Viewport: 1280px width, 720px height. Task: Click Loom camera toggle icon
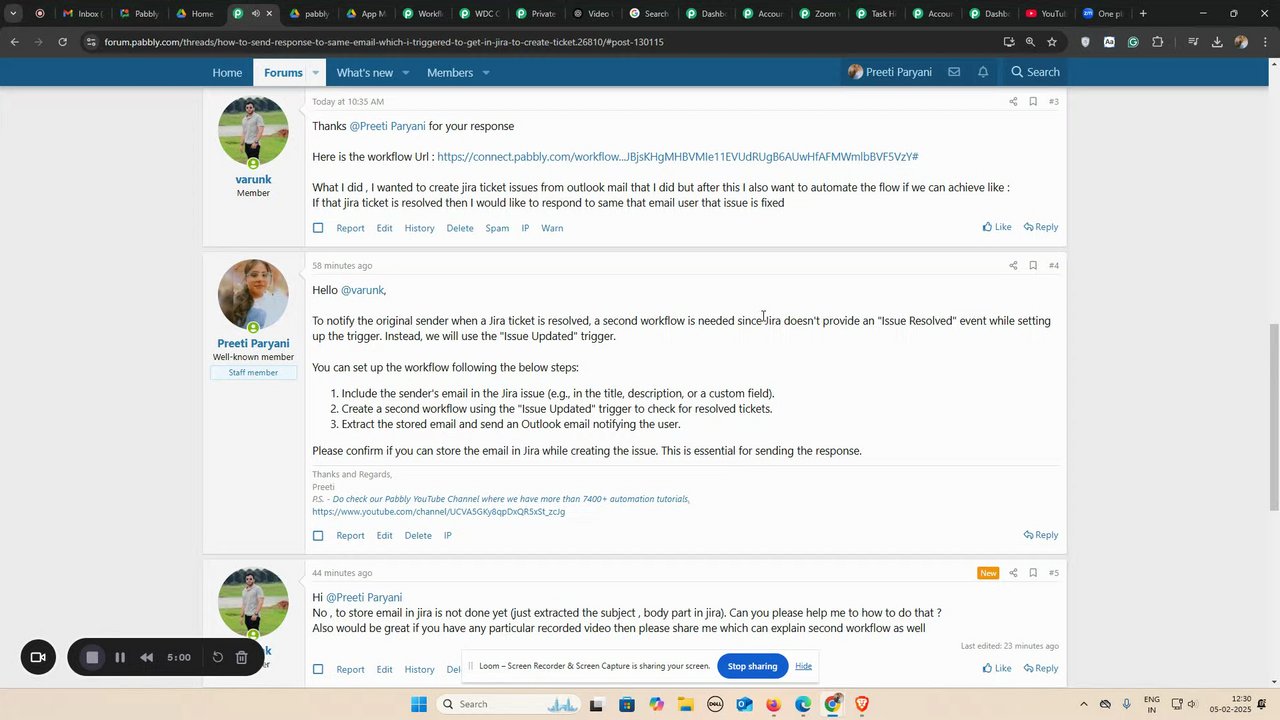[38, 657]
